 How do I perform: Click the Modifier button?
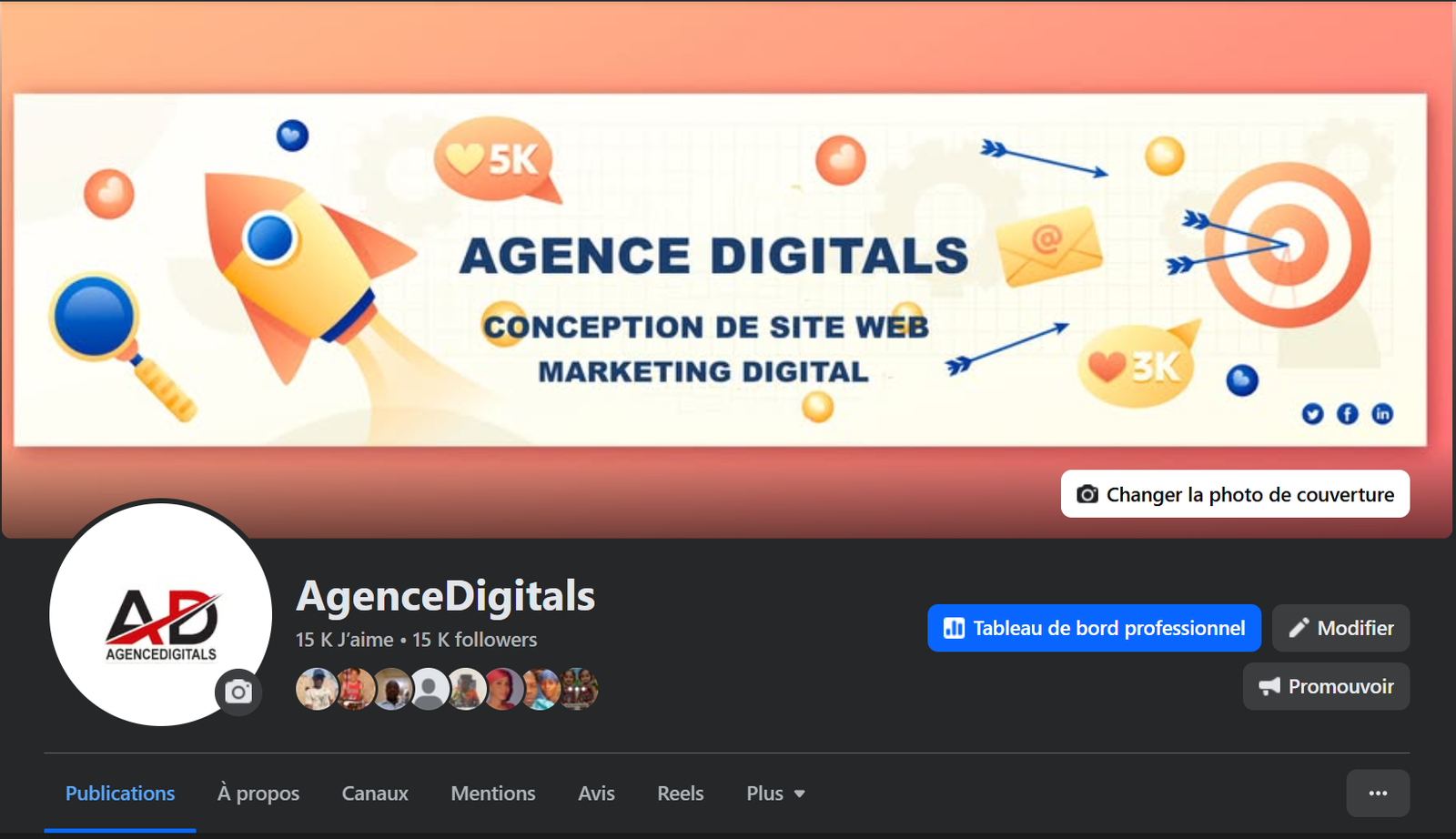(1340, 628)
